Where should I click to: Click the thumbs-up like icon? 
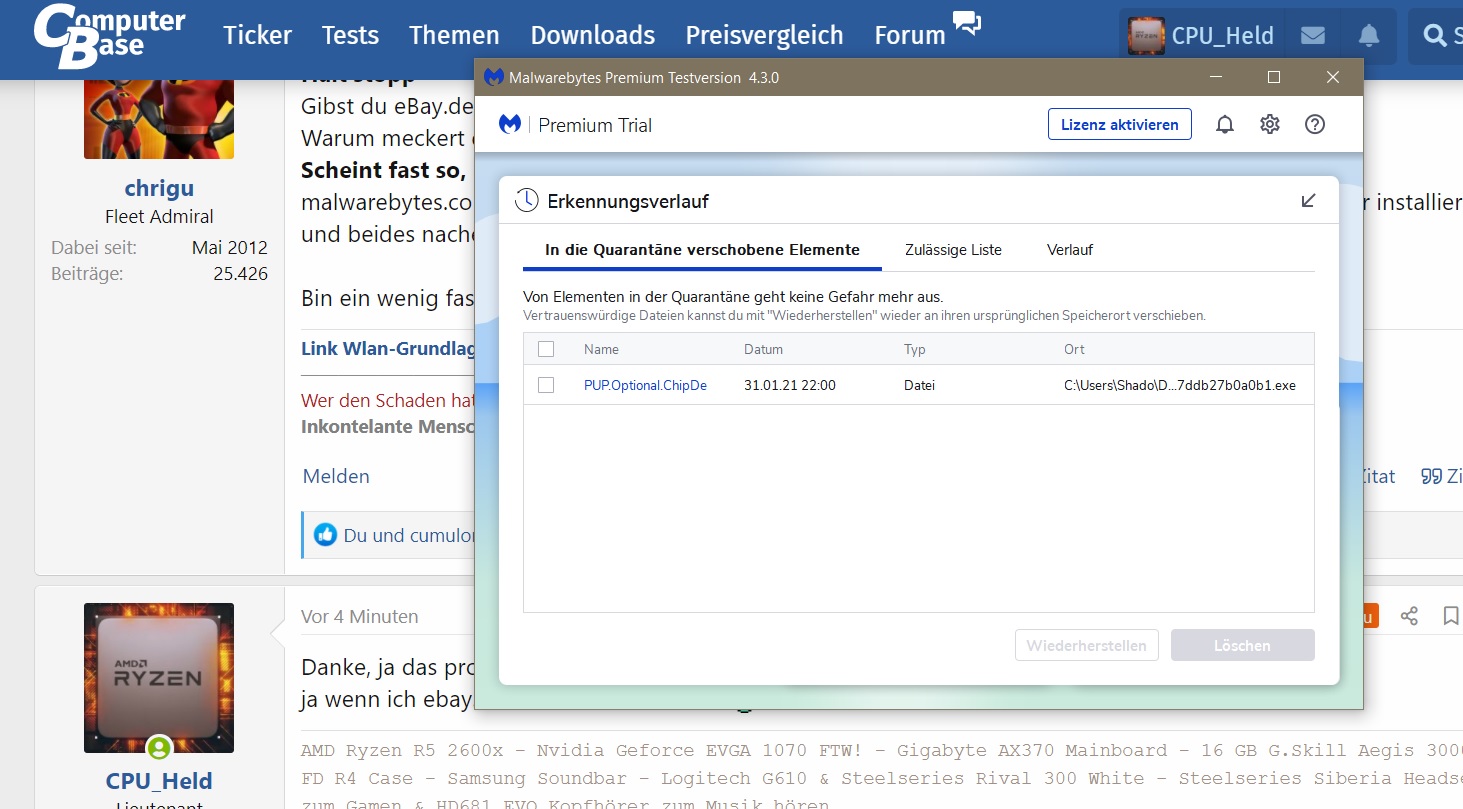coord(325,535)
